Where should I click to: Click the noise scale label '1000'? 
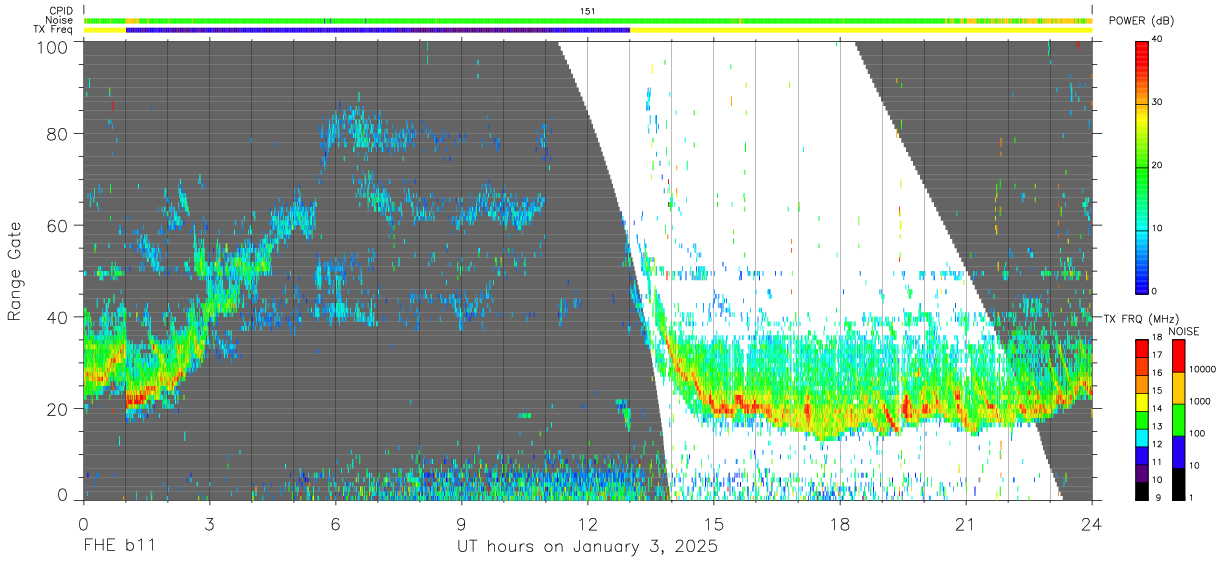1201,401
